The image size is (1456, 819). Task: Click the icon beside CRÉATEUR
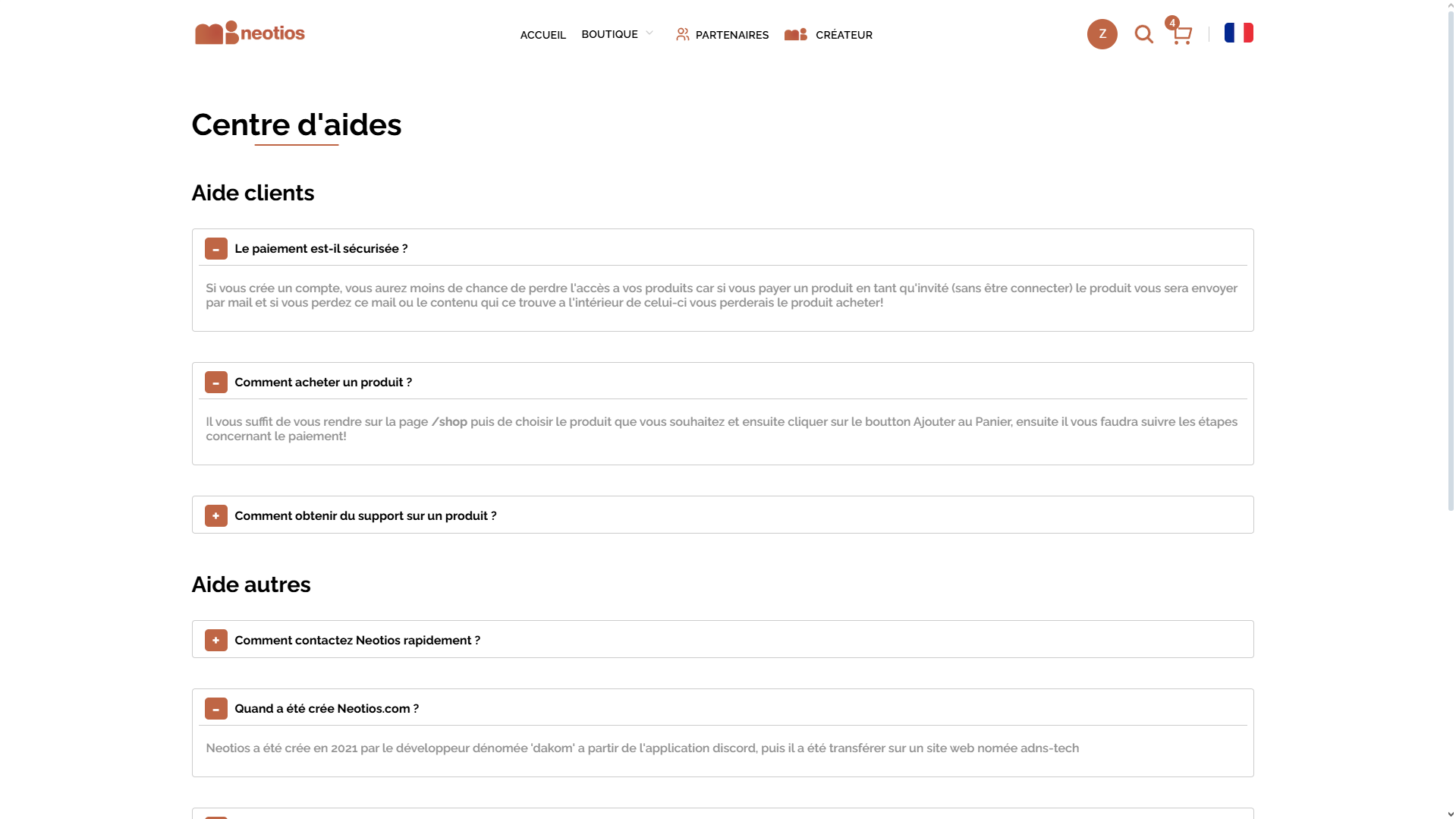(x=794, y=34)
